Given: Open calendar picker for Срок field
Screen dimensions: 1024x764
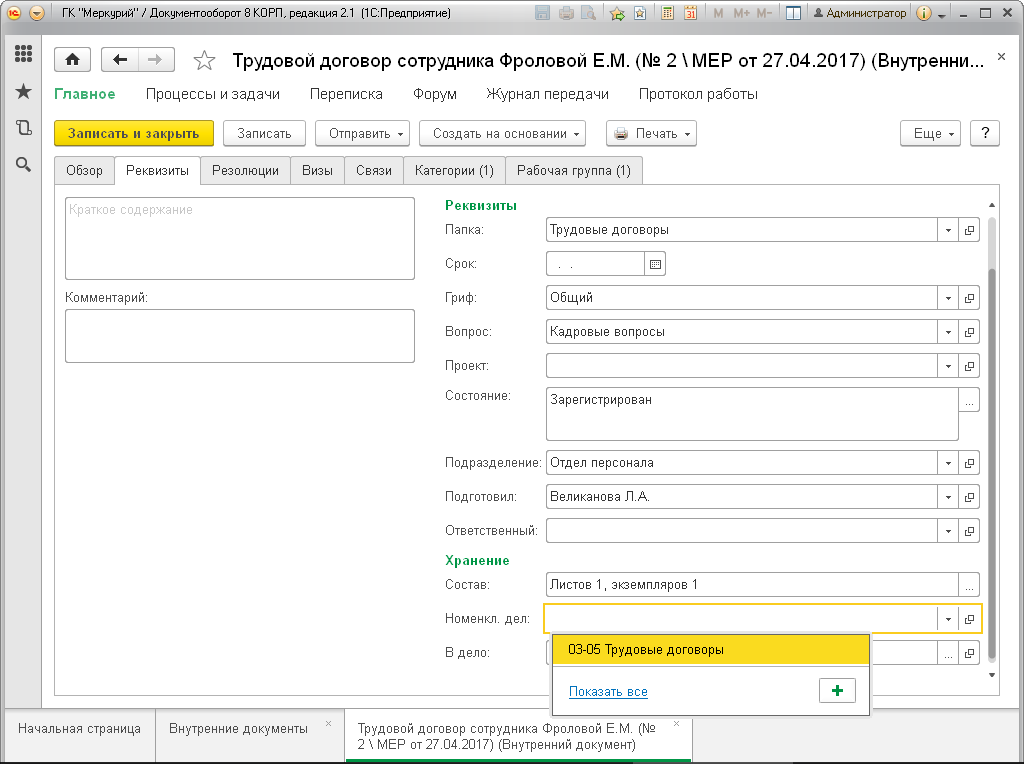Looking at the screenshot, I should (655, 264).
